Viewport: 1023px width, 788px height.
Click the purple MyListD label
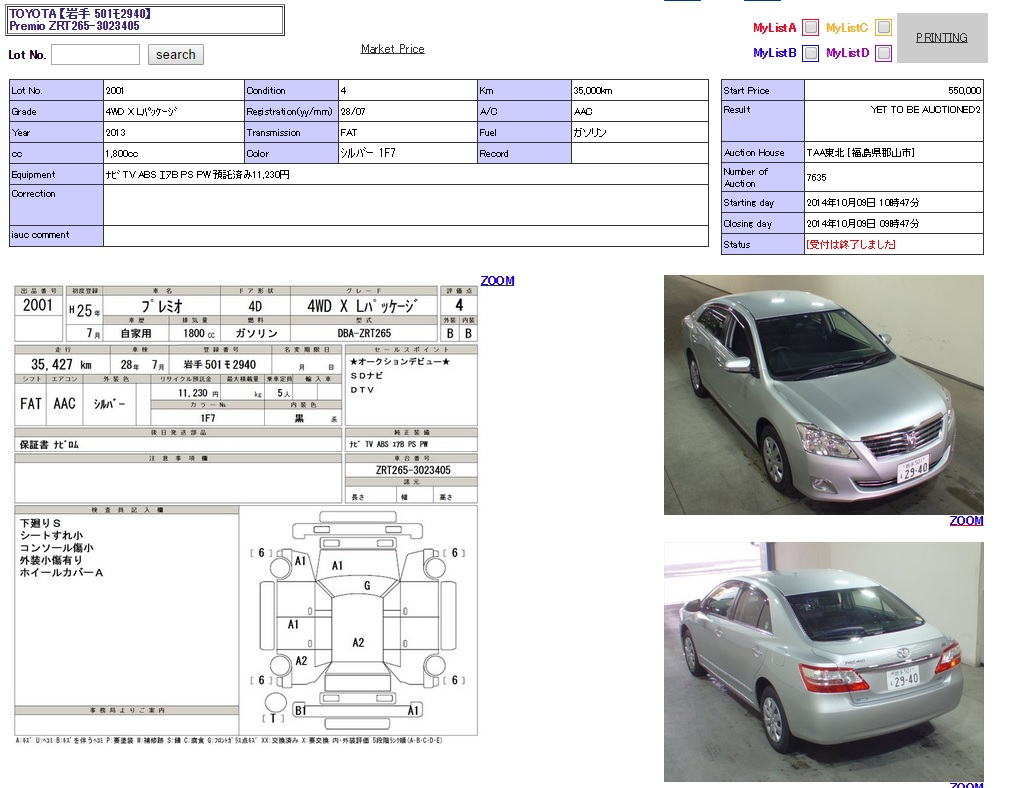pos(847,53)
